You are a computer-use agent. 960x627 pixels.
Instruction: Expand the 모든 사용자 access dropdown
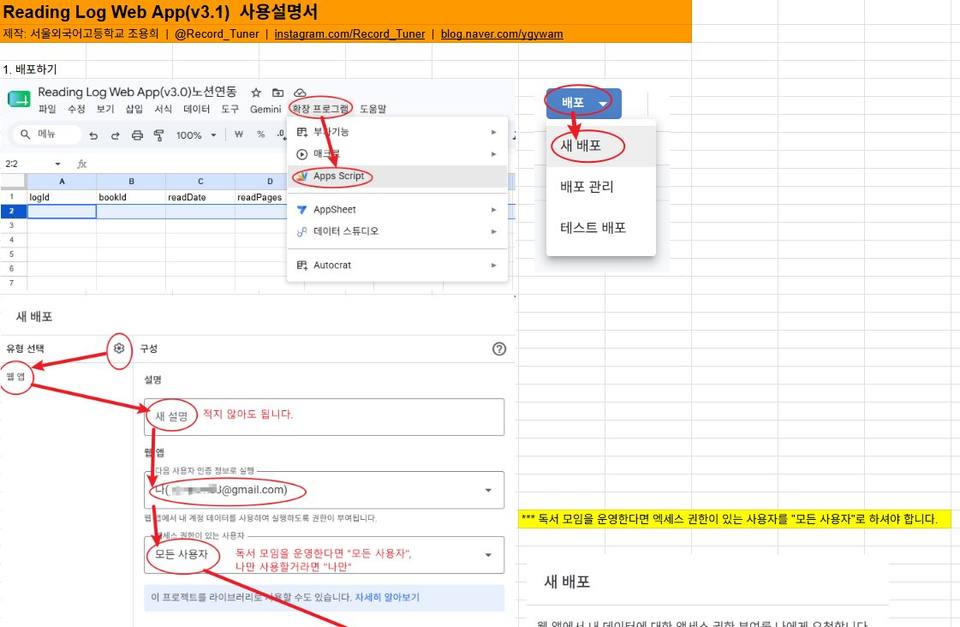coord(324,555)
